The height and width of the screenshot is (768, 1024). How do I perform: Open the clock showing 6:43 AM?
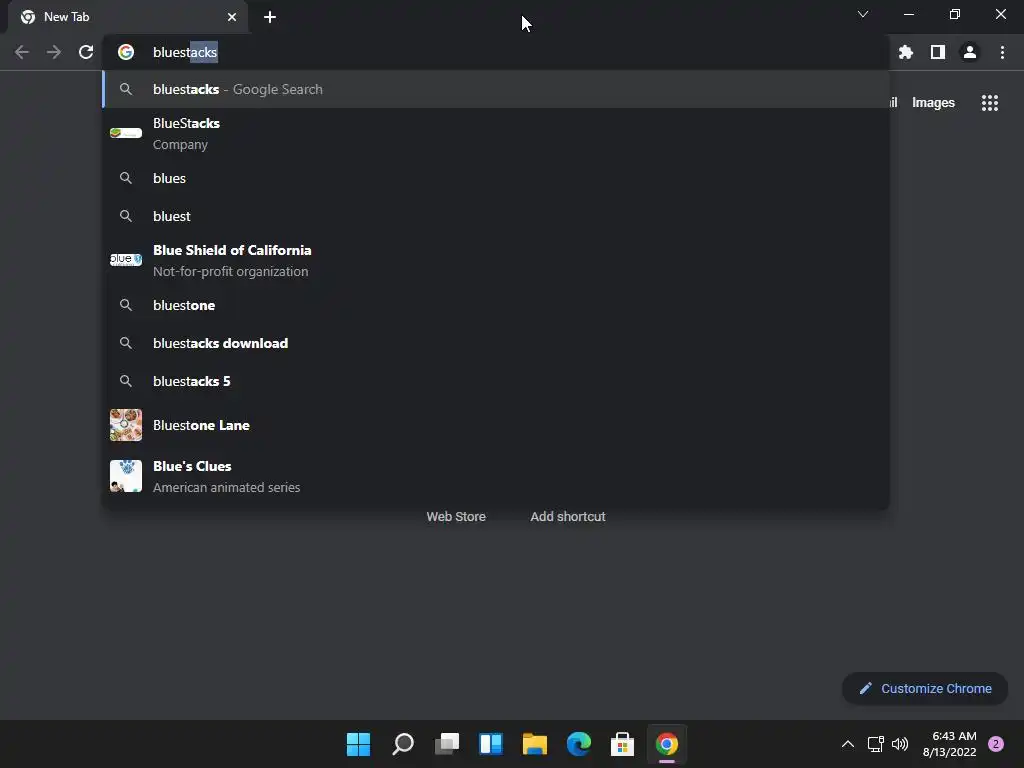click(950, 744)
